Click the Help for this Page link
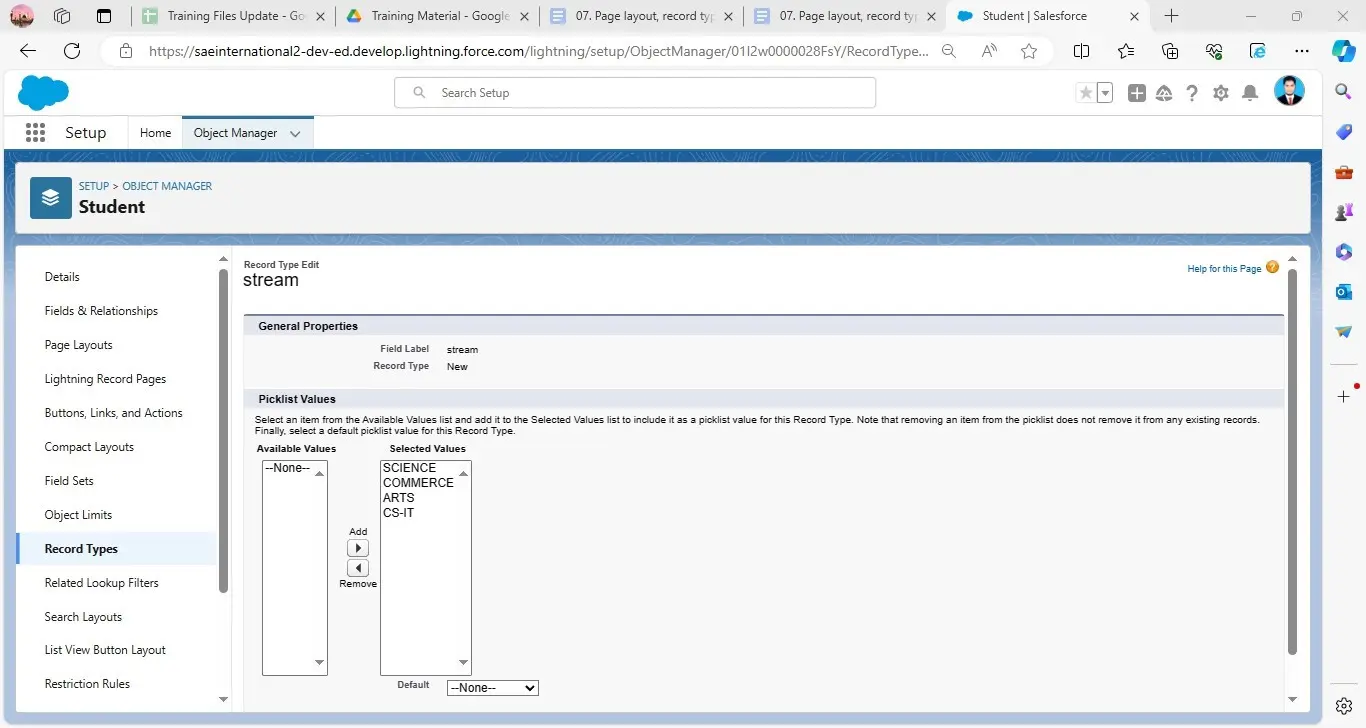Viewport: 1366px width, 728px height. tap(1224, 269)
